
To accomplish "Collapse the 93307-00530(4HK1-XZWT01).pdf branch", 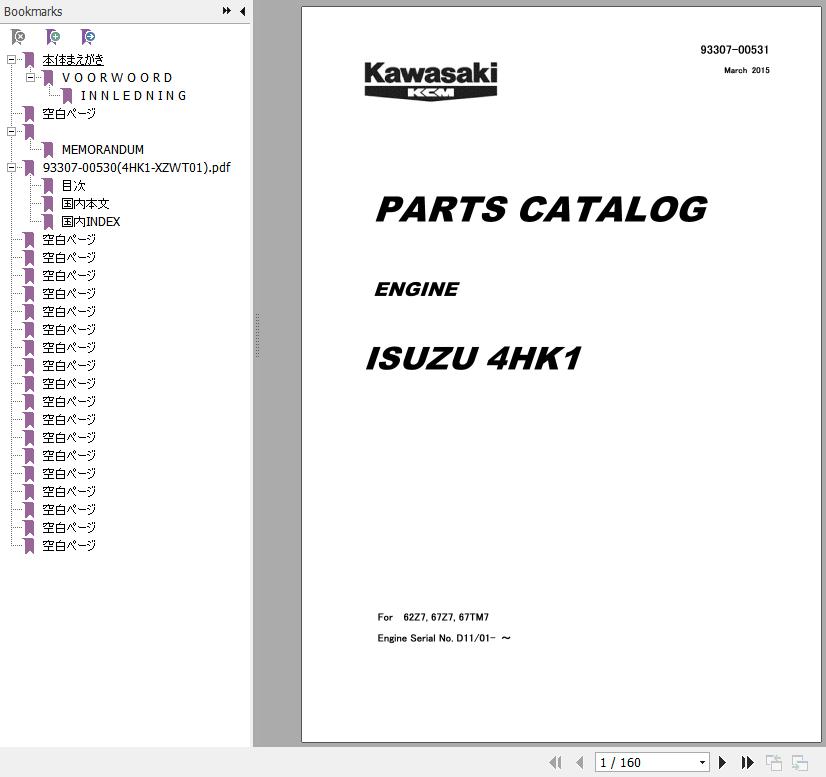I will [x=11, y=168].
